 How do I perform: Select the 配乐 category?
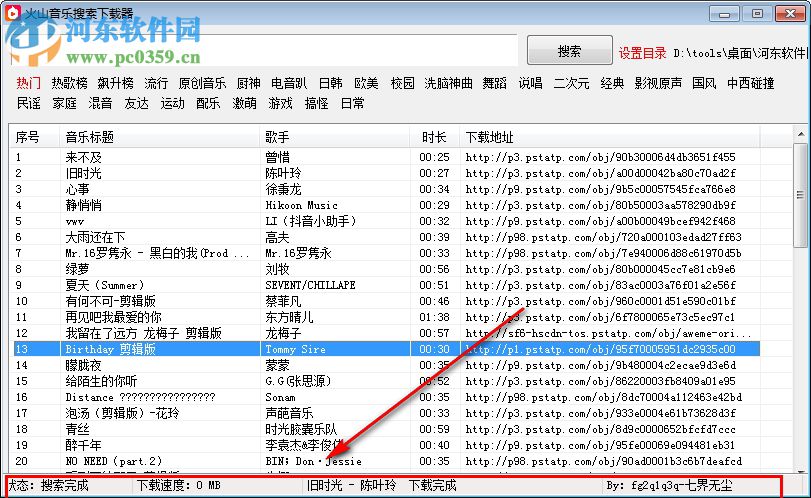point(208,103)
